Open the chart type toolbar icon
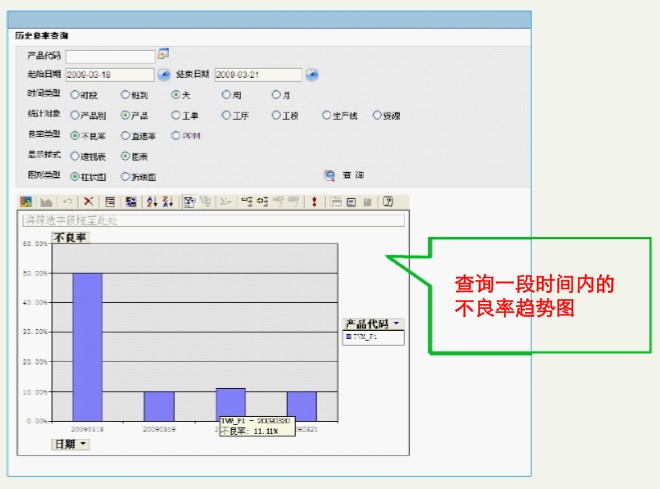The width and height of the screenshot is (660, 489). (x=46, y=202)
